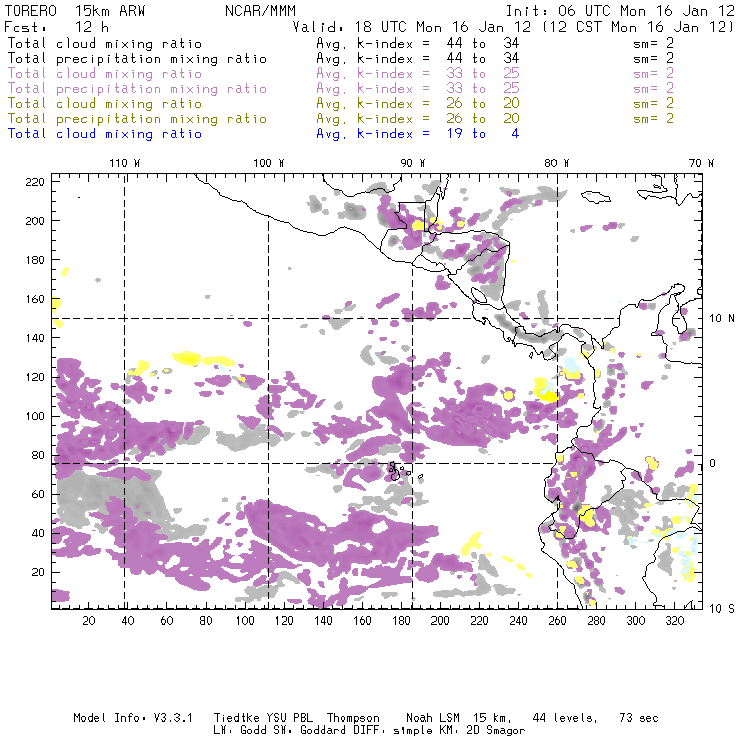Click "k-index = 44 to 34" on top legend row
740x740 pixels.
coord(438,44)
